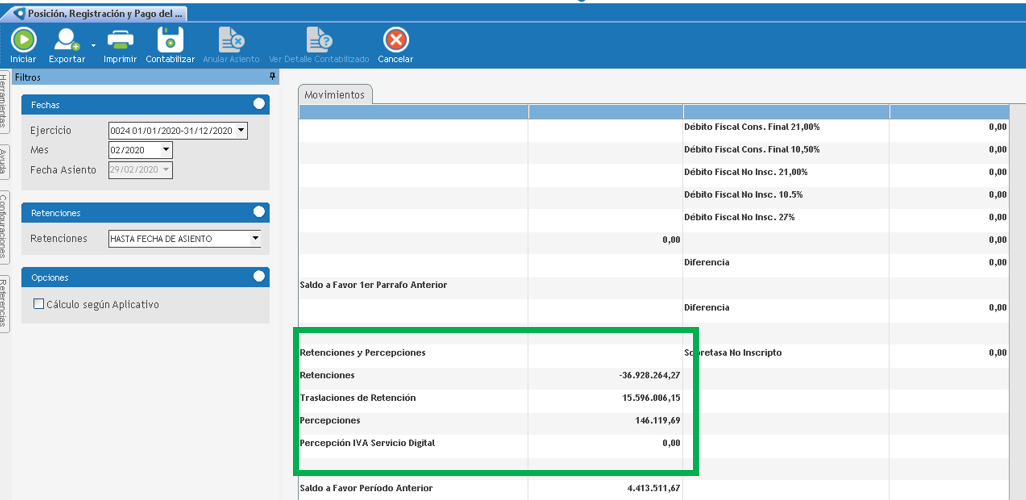Collapse the Fechas section circle toggle
1026x500 pixels.
259,104
